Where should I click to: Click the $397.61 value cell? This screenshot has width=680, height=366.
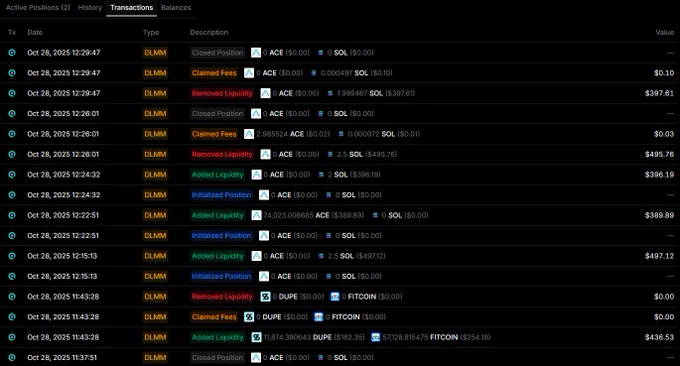(659, 93)
